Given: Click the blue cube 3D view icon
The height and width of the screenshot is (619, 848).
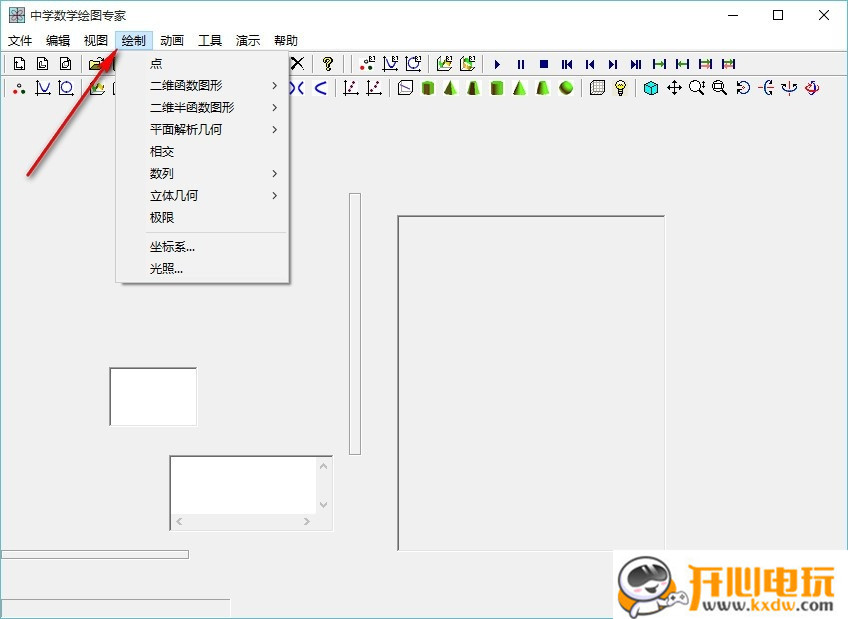Looking at the screenshot, I should [x=650, y=87].
